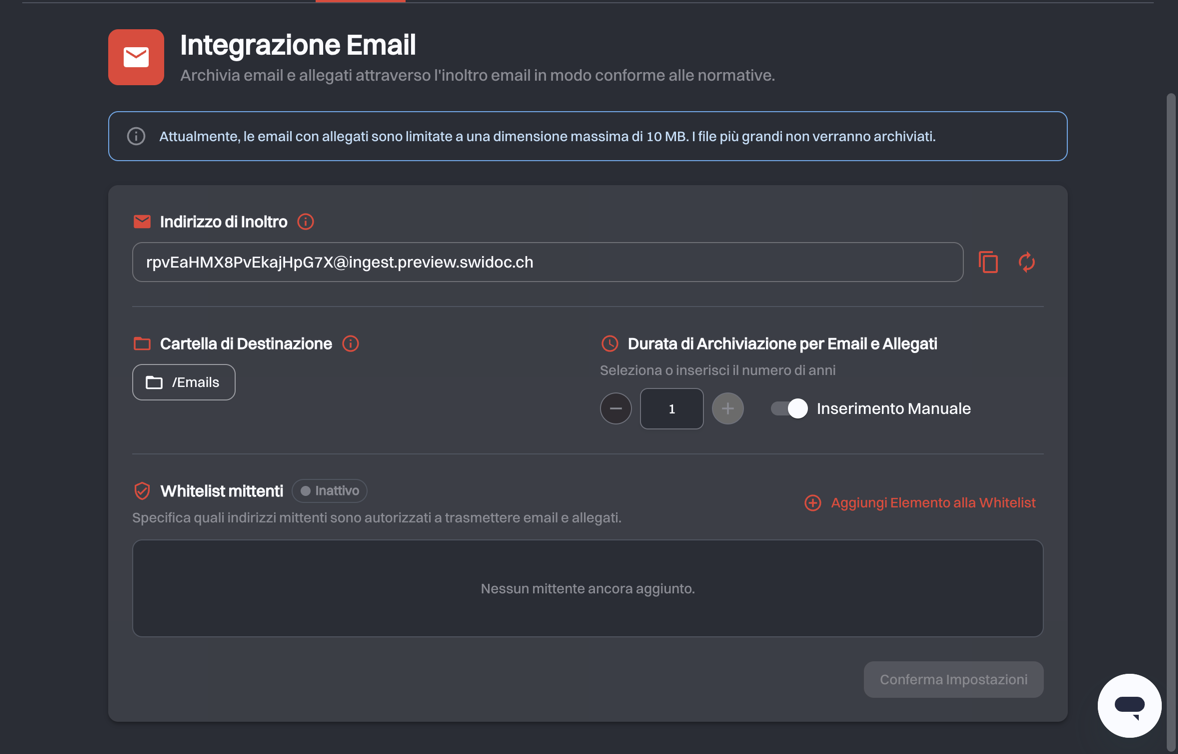Screen dimensions: 1178x754
Task: Select the /Emails destination folder button
Action: coord(183,382)
